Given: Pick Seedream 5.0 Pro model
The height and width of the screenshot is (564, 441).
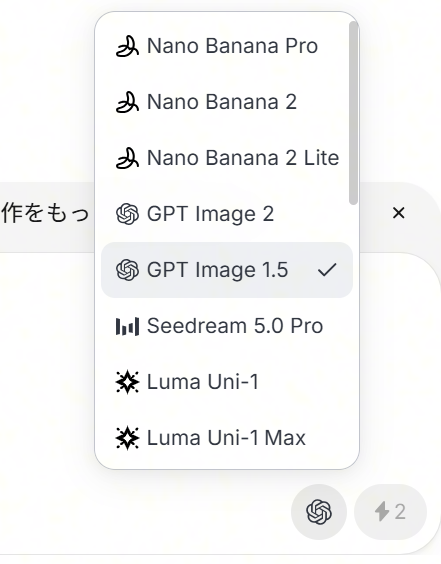Looking at the screenshot, I should click(227, 326).
